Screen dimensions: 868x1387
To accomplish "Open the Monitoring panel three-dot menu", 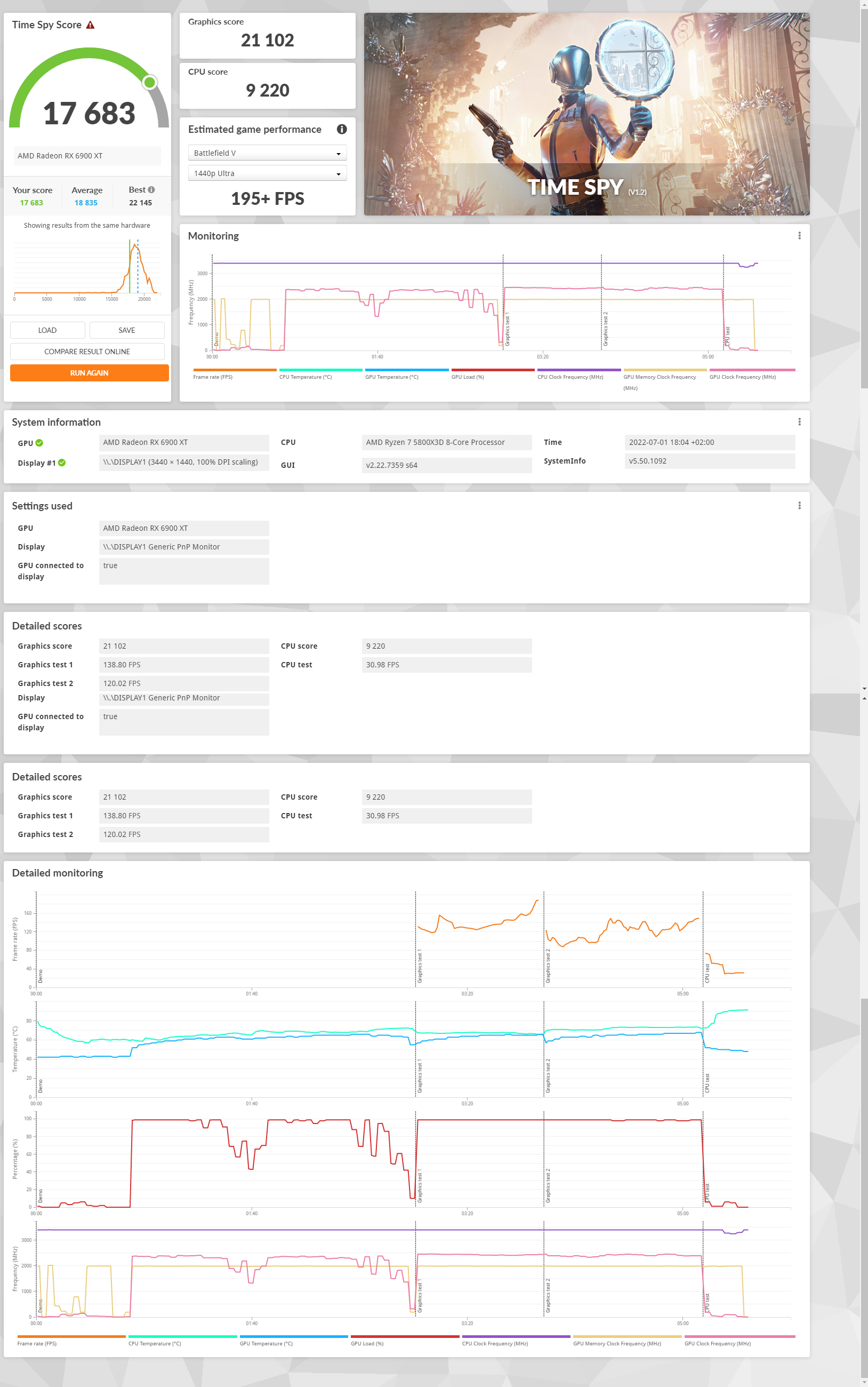I will tap(799, 235).
